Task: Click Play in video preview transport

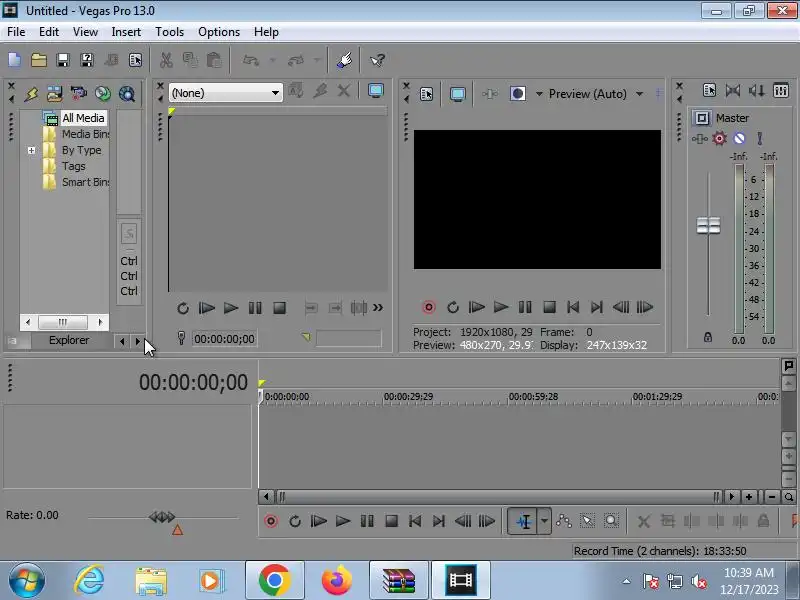Action: [501, 307]
